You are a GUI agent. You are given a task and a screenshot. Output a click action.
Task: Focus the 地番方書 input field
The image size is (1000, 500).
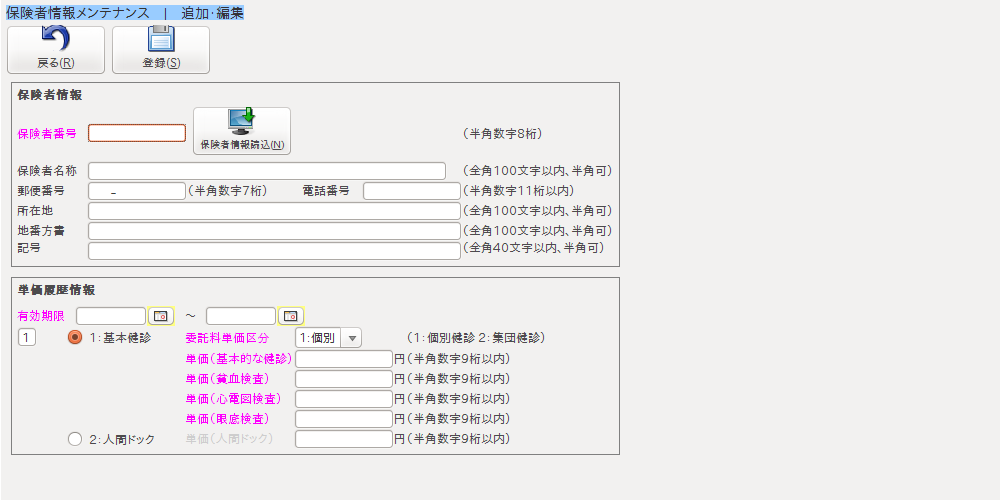(x=274, y=231)
